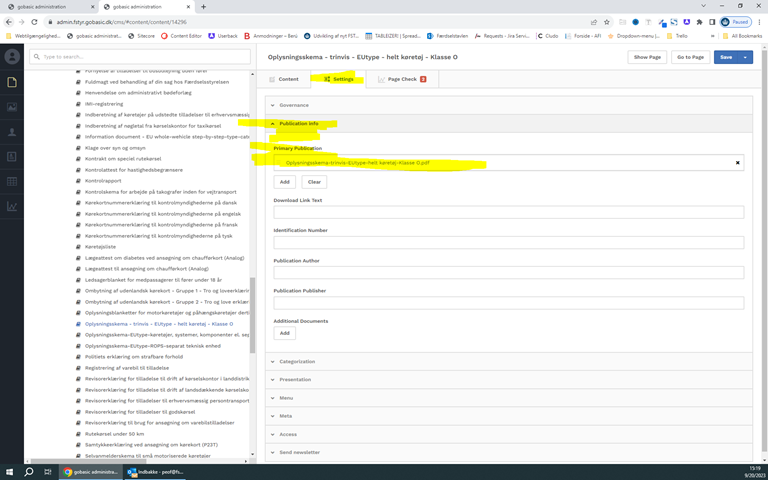Open the Save button dropdown arrow
The image size is (768, 480).
coord(746,57)
